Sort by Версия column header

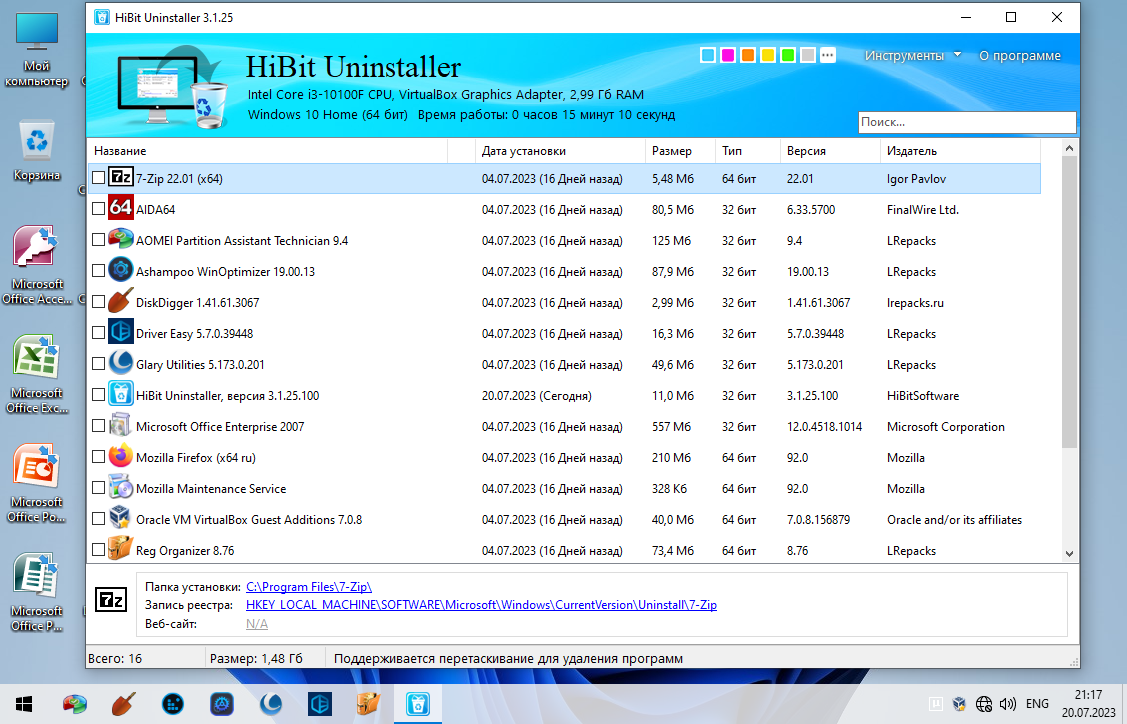pos(830,151)
